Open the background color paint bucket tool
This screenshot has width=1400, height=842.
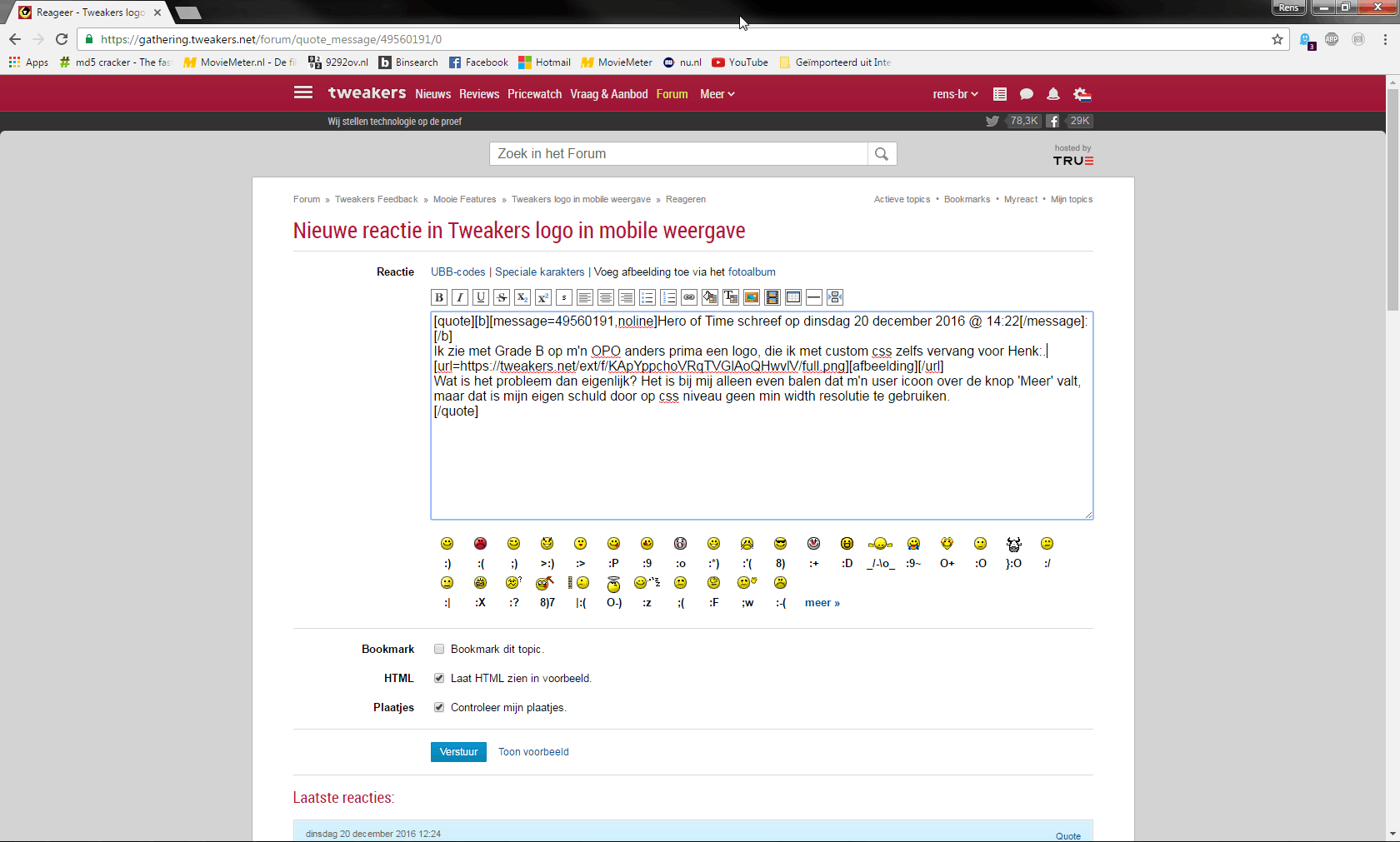pyautogui.click(x=710, y=297)
